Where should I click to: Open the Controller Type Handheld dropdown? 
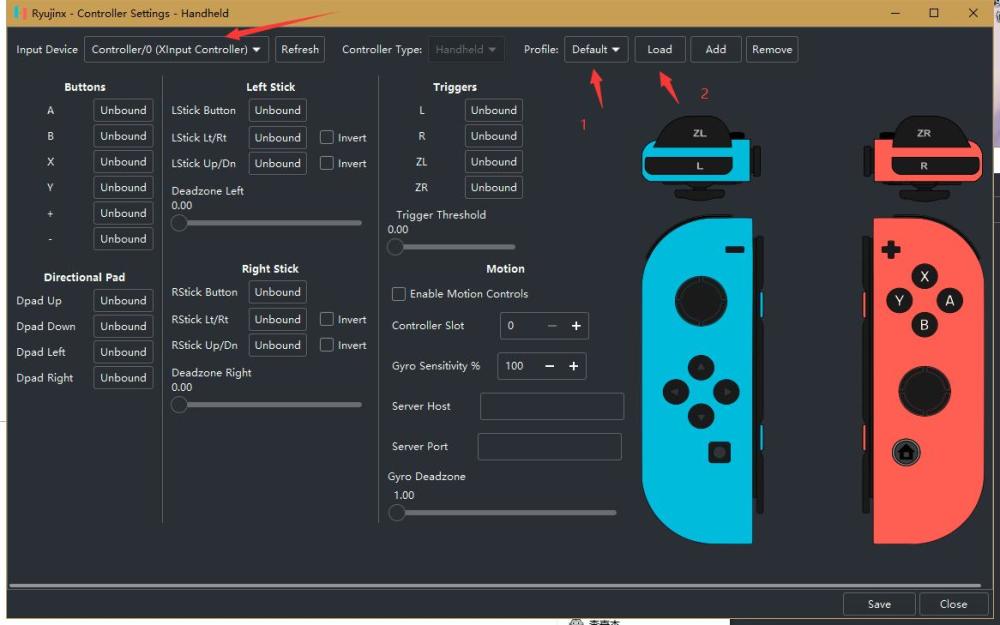pos(466,49)
